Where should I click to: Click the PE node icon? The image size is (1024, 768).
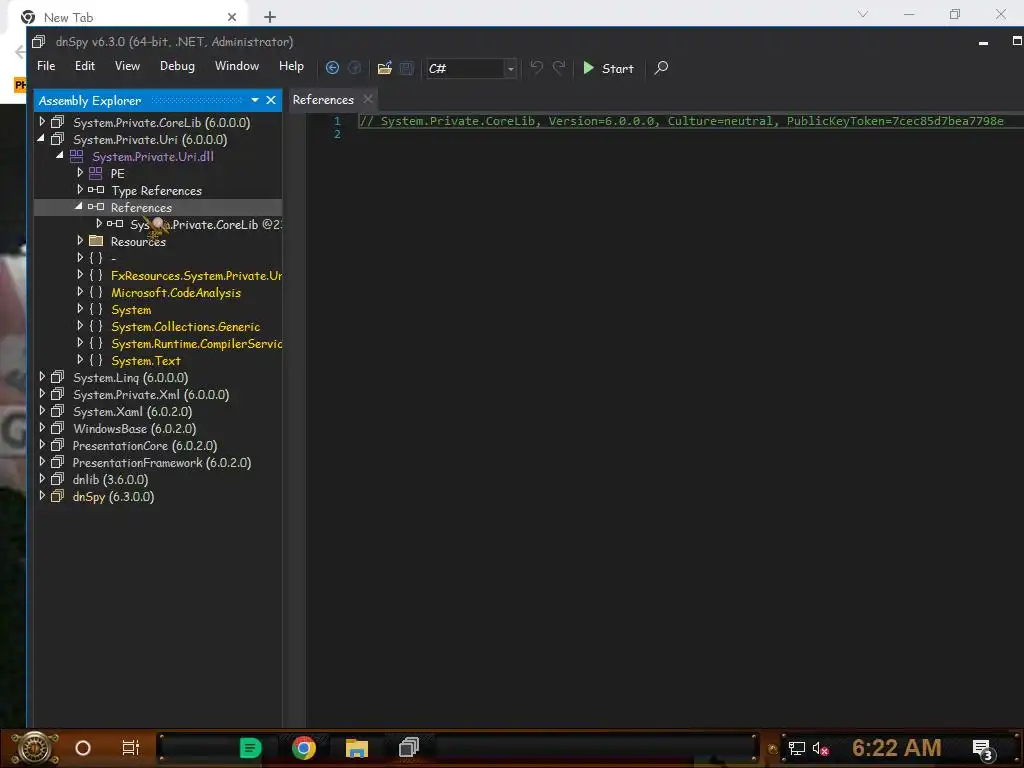coord(95,173)
